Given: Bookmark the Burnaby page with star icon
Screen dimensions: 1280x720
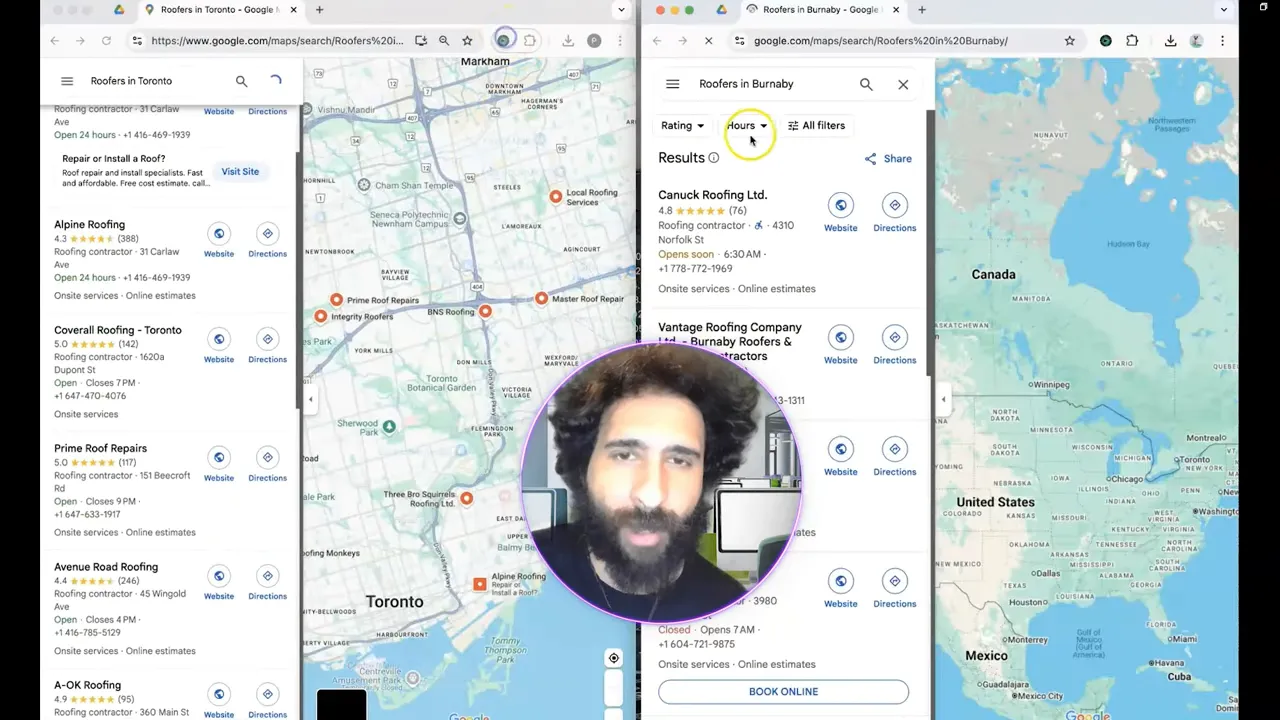Looking at the screenshot, I should [1070, 41].
